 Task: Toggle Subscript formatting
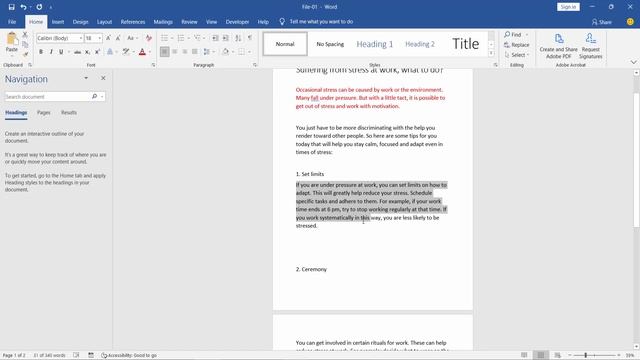click(87, 52)
